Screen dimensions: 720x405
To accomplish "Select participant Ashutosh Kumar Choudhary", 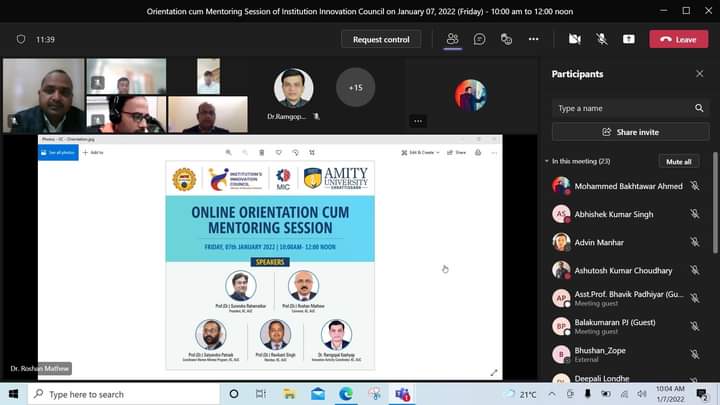I will point(623,270).
